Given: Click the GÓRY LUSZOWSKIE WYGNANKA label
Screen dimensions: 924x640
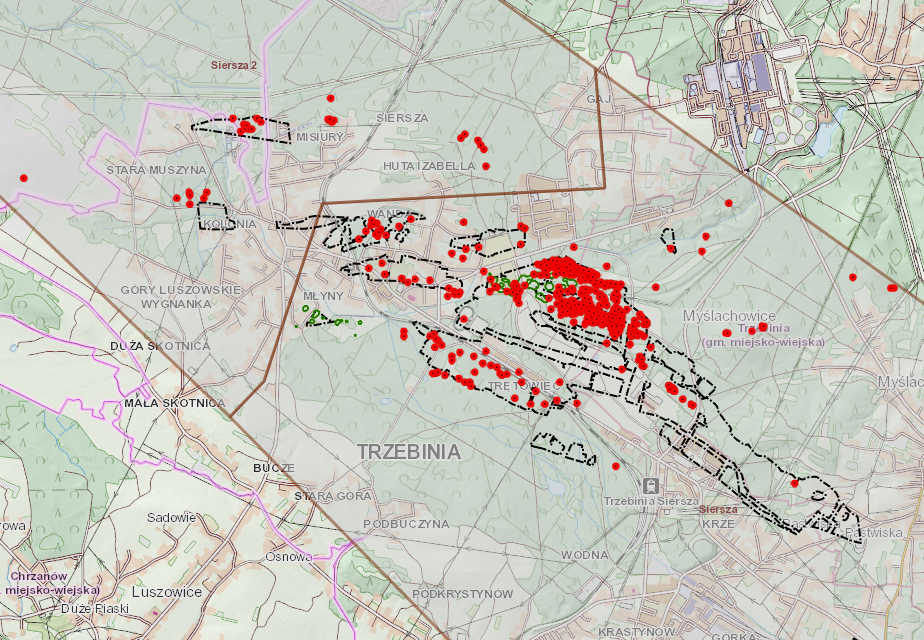Looking at the screenshot, I should pos(180,297).
